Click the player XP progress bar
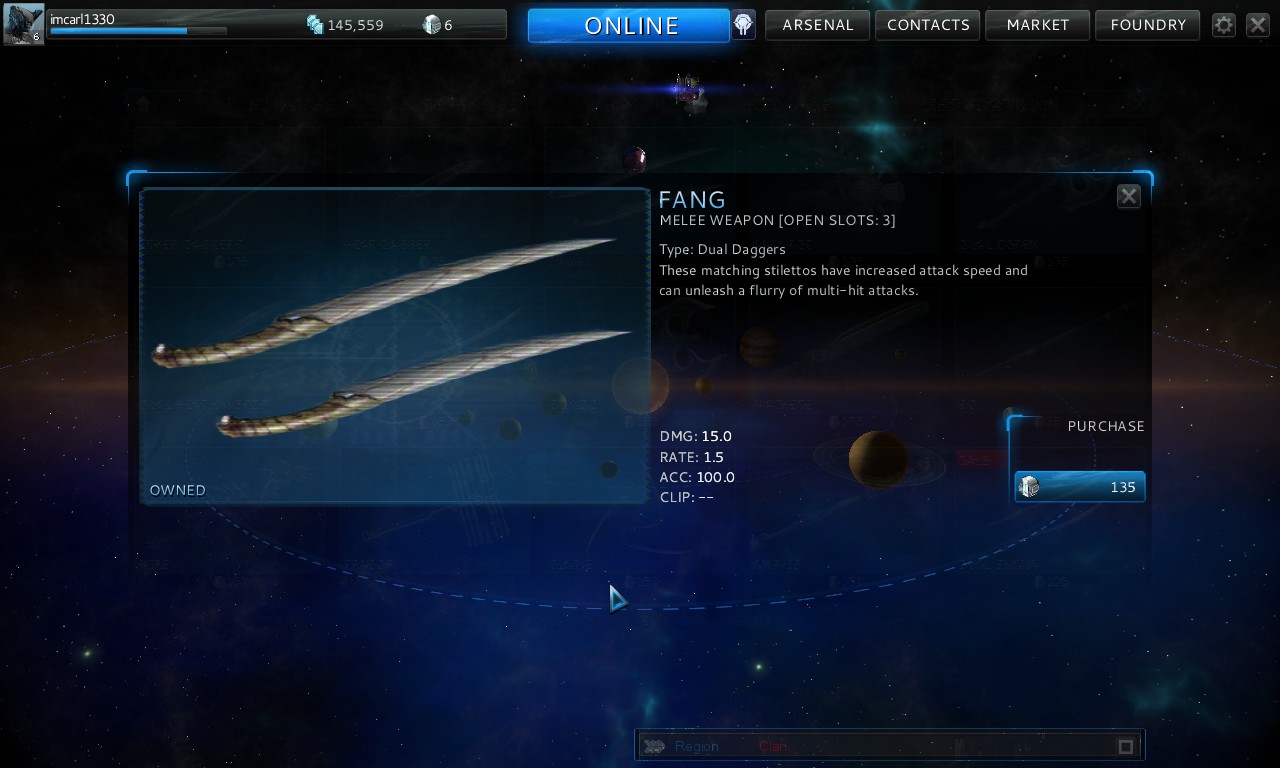The image size is (1280, 768). [138, 31]
